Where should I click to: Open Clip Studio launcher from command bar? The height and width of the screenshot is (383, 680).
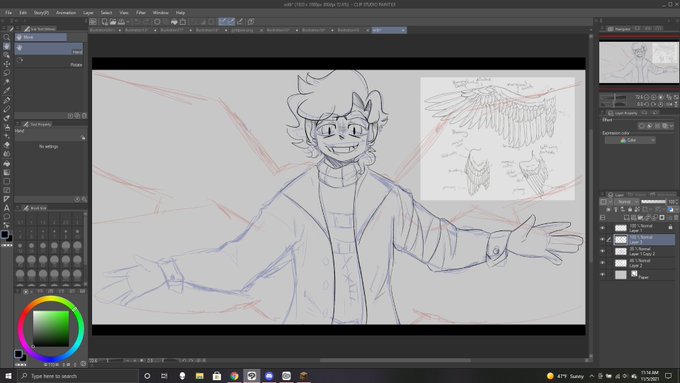tap(93, 22)
